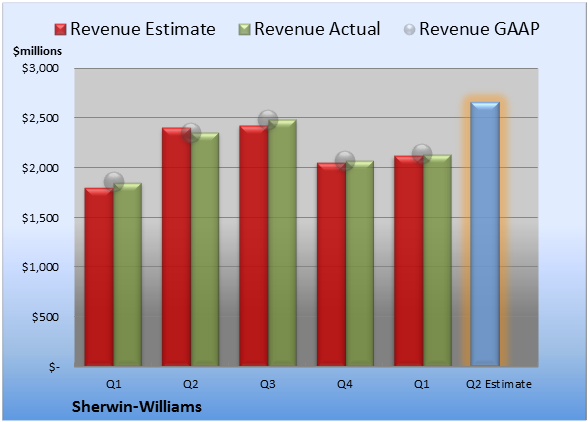Click the '$2,500' y-axis value
Screen dimensions: 588x422
click(x=40, y=118)
